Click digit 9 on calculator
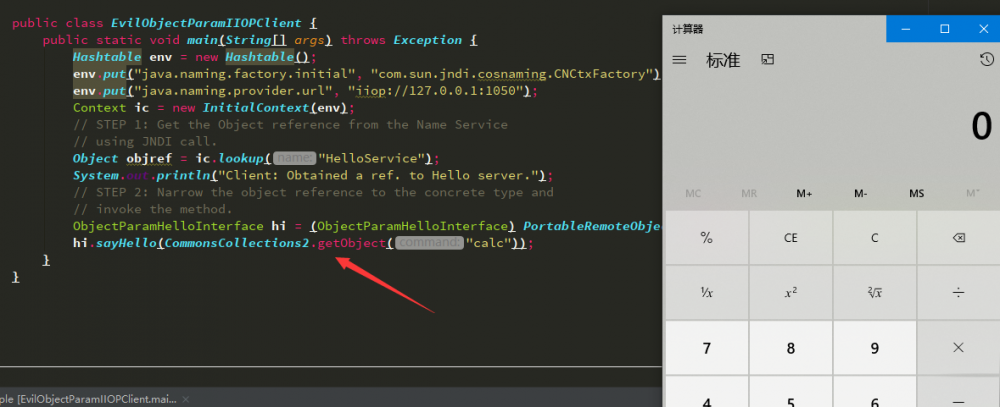 (874, 348)
